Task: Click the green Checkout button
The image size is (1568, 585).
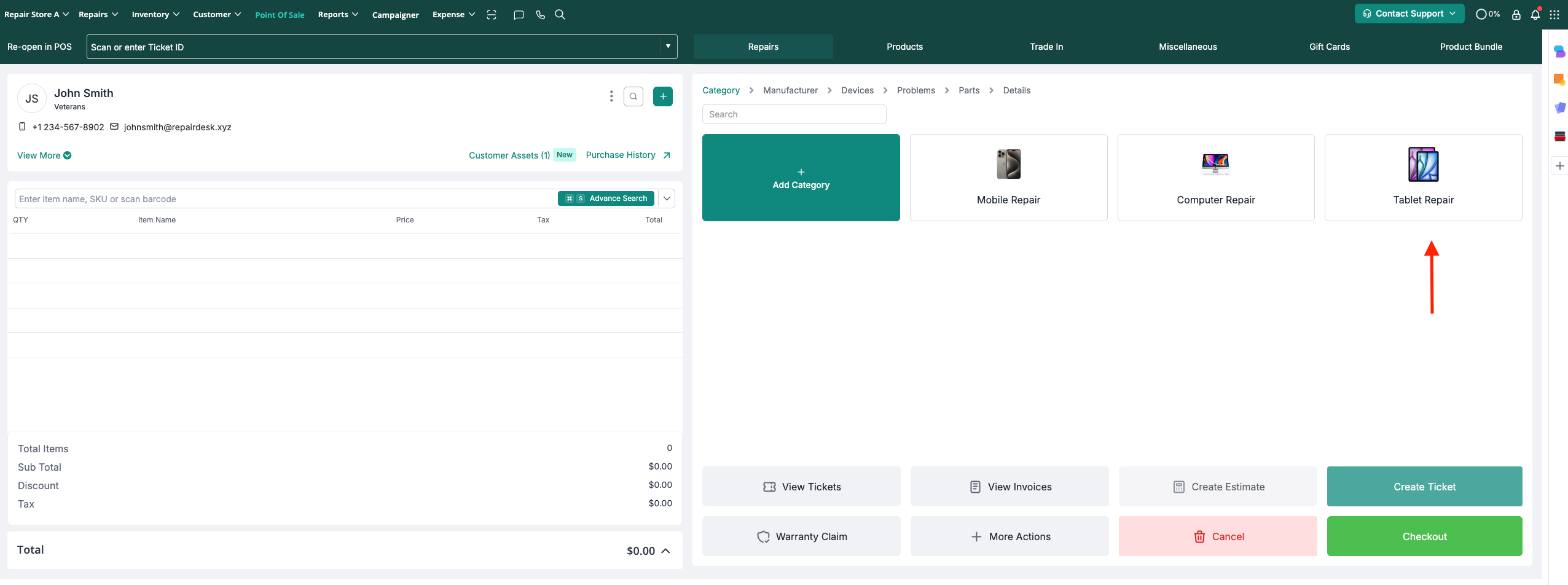Action: [x=1424, y=536]
